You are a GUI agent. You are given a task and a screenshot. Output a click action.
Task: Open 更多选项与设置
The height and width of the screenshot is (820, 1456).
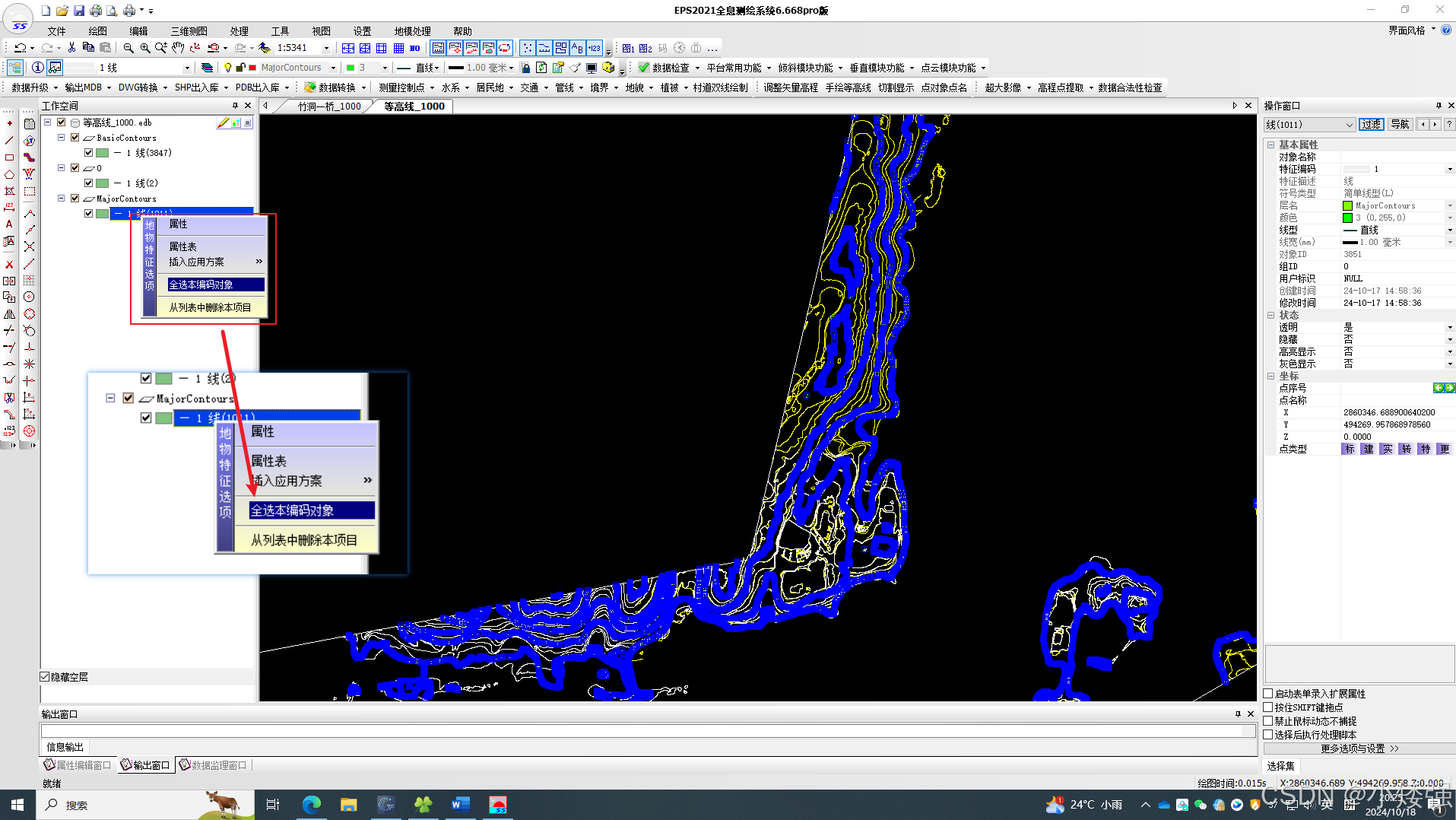coord(1359,748)
